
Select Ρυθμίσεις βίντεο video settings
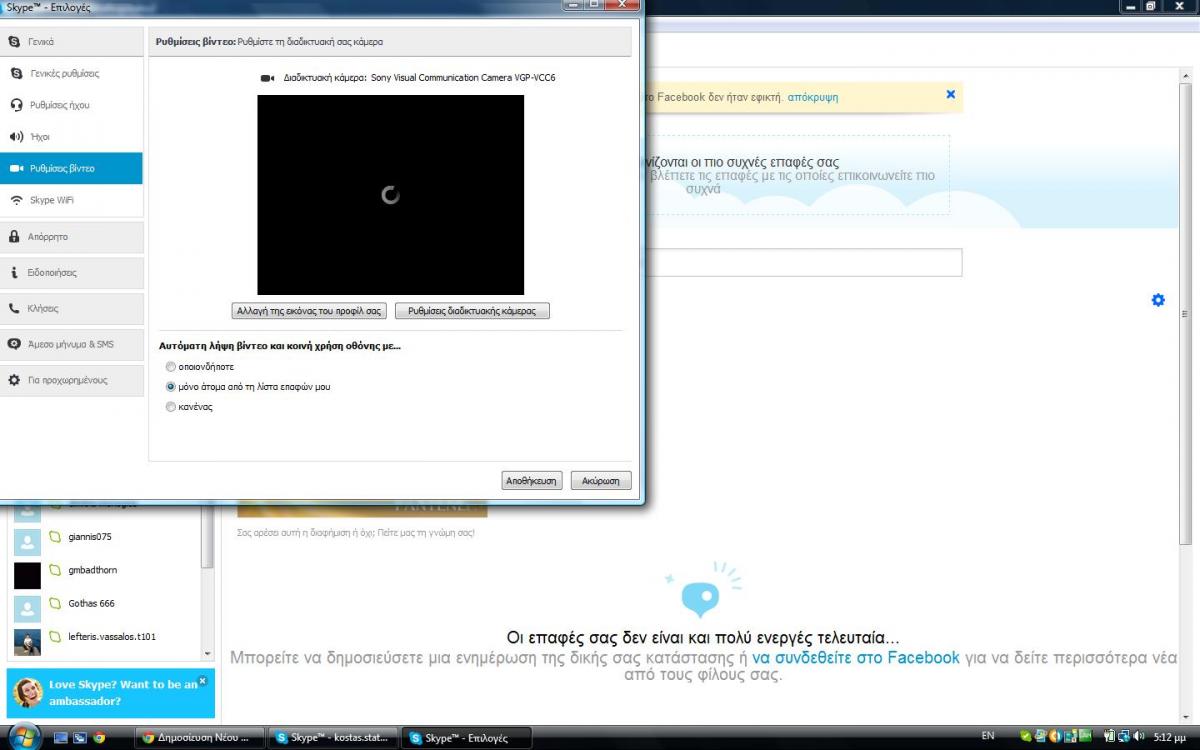(x=72, y=168)
